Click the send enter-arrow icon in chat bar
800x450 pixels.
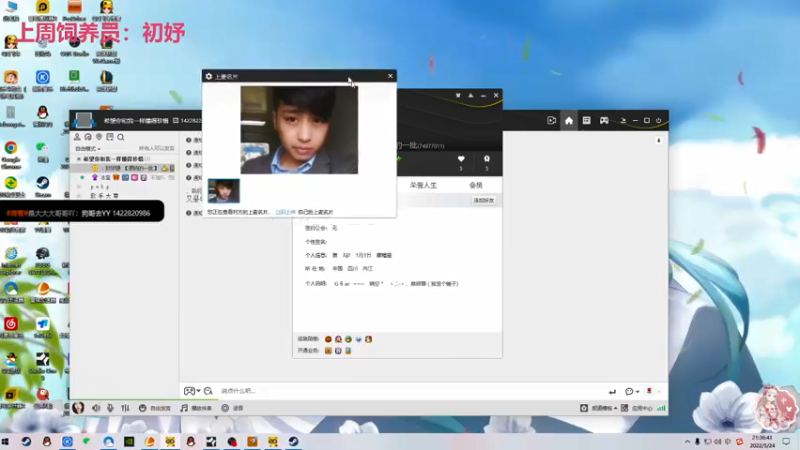[612, 392]
